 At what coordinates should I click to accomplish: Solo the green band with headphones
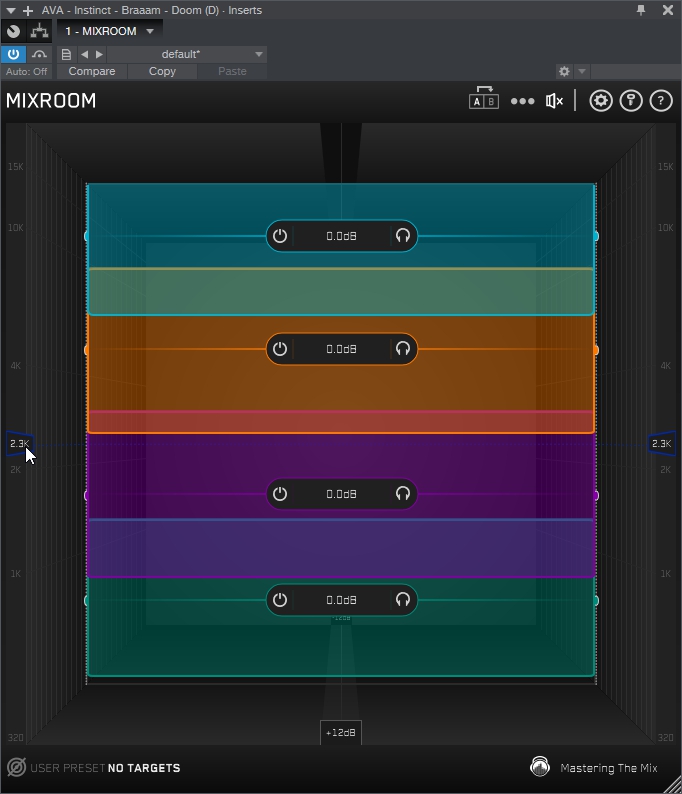403,600
